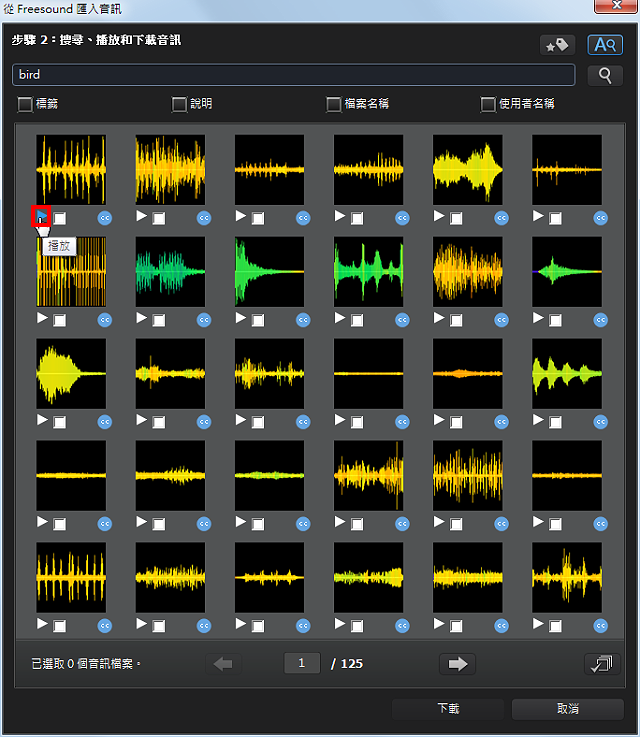Image resolution: width=640 pixels, height=737 pixels.
Task: Select the waveform thumbnail in row four, column five
Action: pyautogui.click(x=468, y=476)
